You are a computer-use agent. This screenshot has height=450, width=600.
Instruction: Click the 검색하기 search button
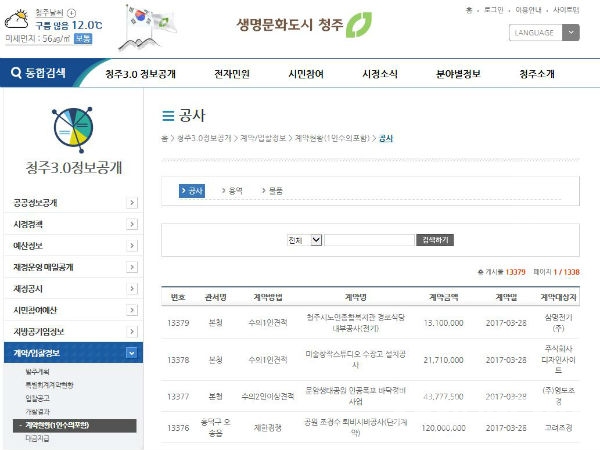[x=437, y=240]
